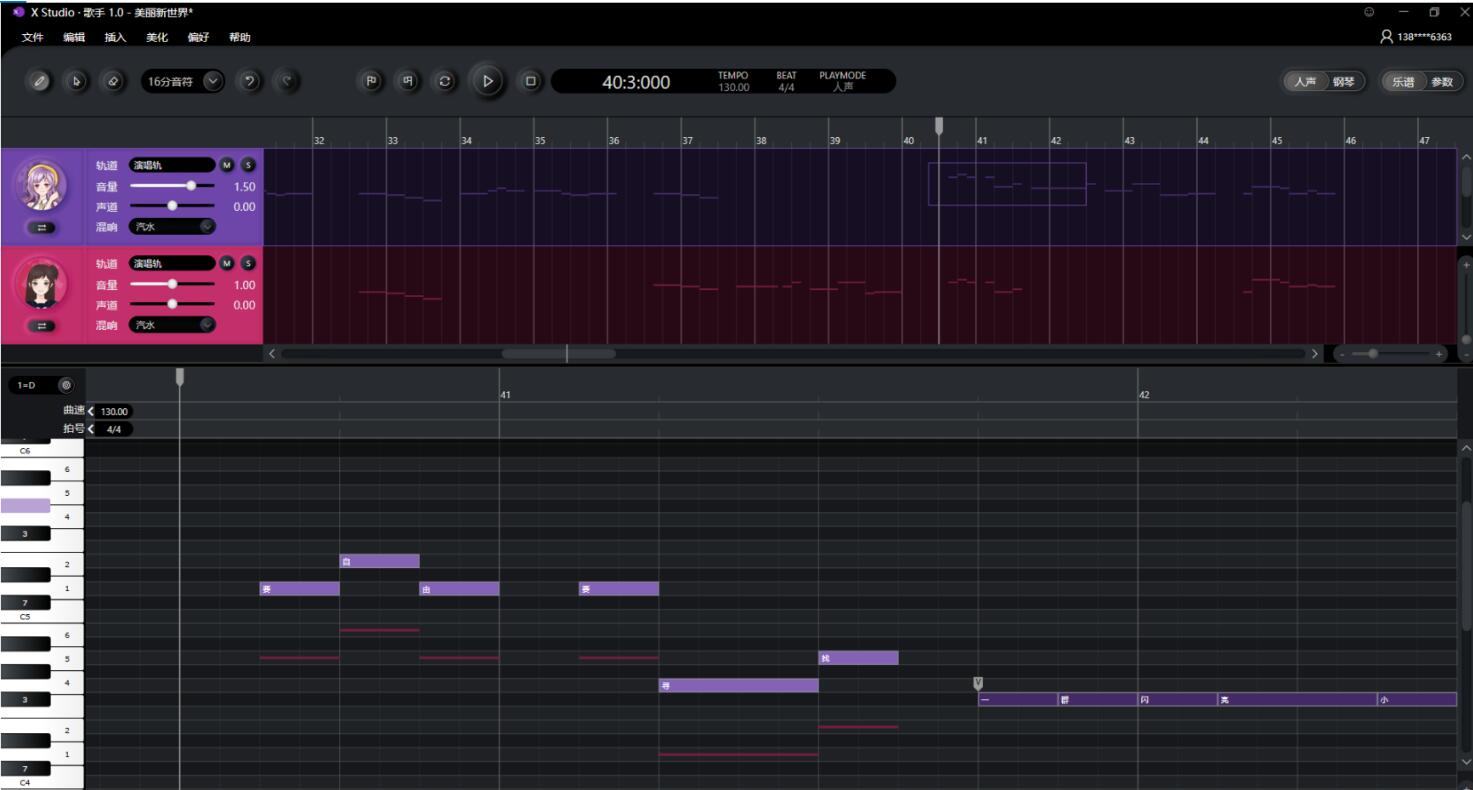
Task: Click the key settings icon beside 1=D
Action: tap(66, 385)
